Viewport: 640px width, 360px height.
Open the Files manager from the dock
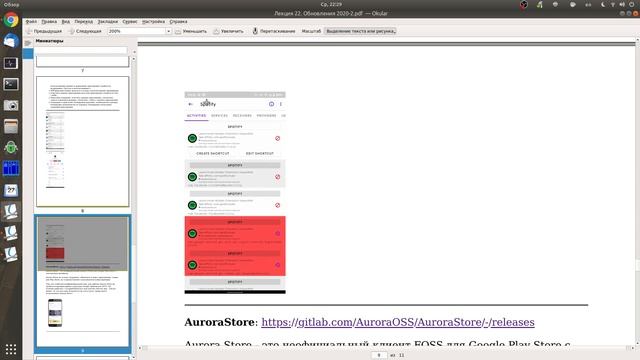point(11,127)
